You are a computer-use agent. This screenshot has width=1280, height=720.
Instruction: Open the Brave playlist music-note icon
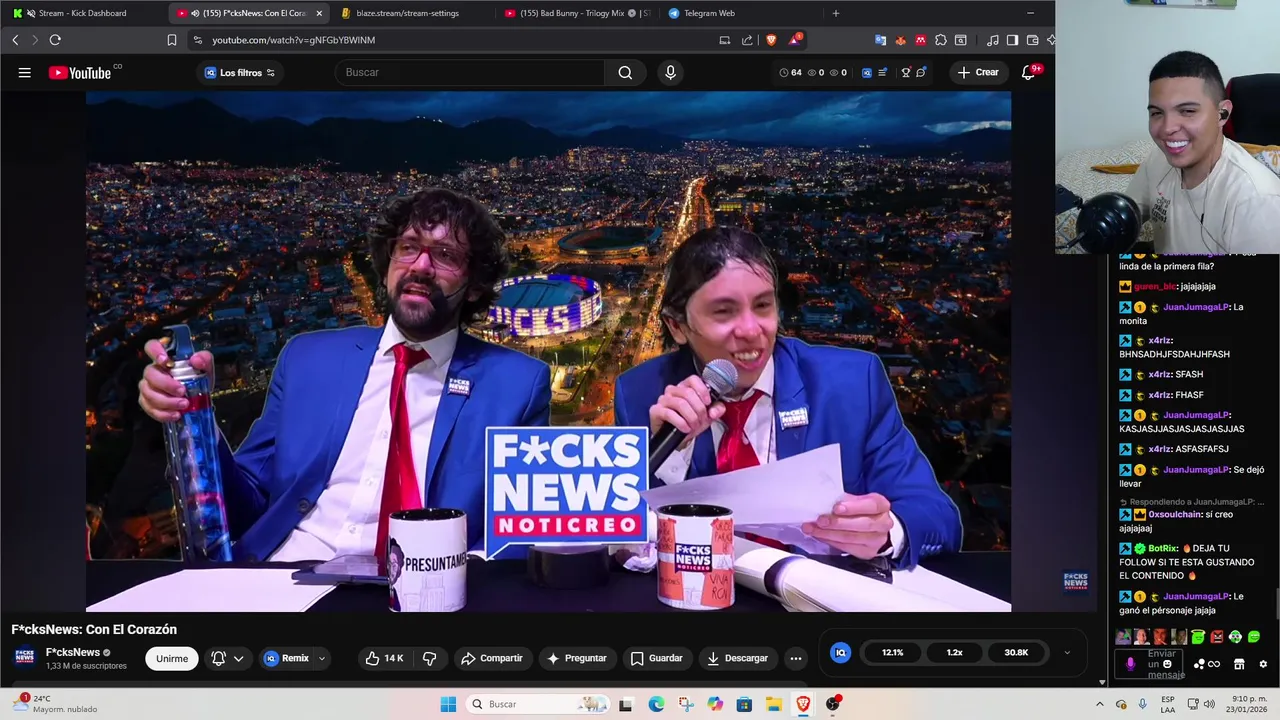[x=992, y=40]
